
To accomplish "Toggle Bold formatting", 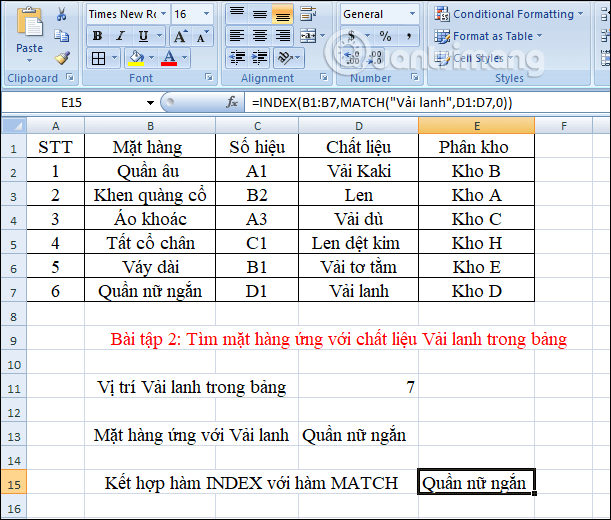I will (98, 36).
